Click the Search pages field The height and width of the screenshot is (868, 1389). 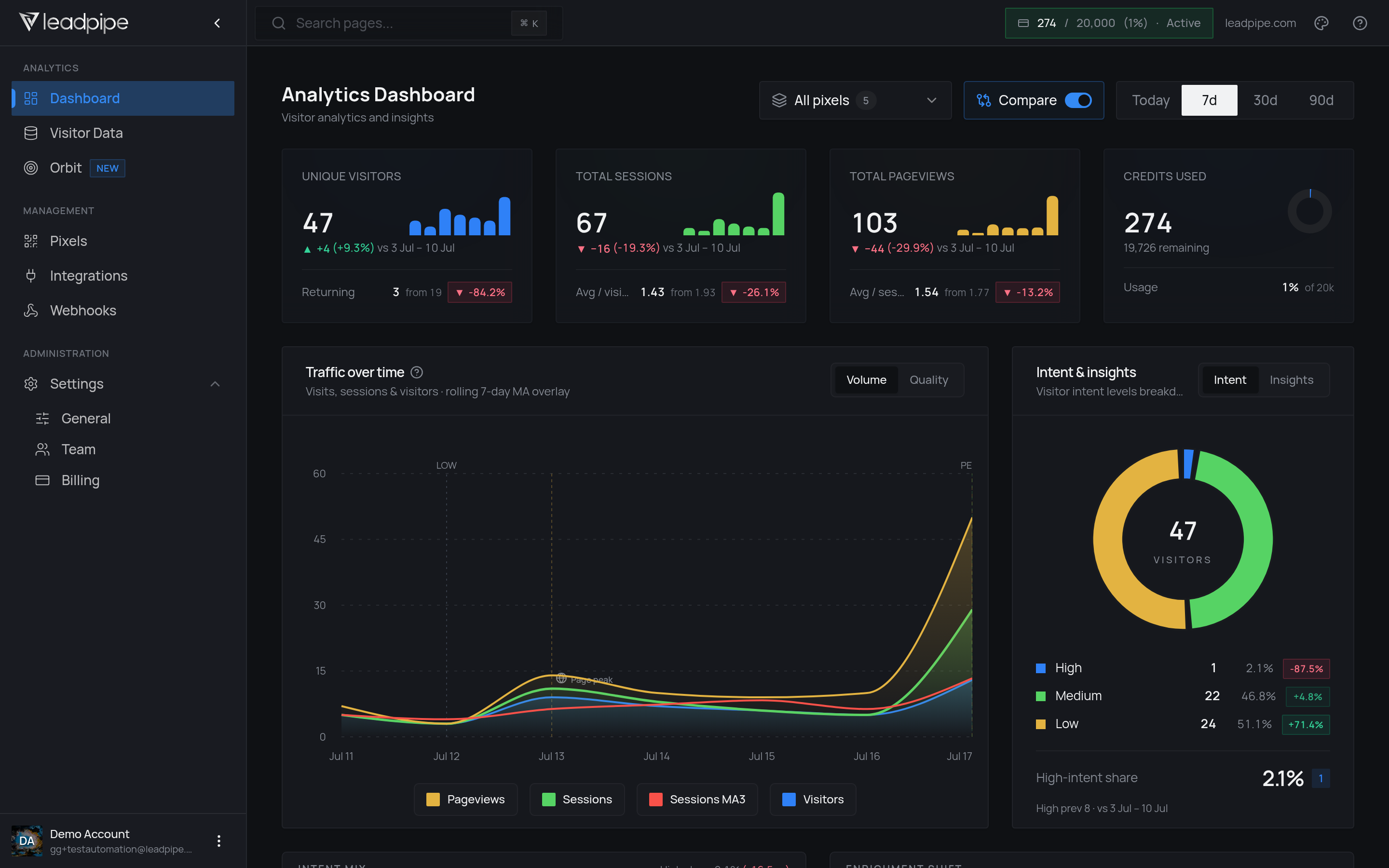(409, 23)
